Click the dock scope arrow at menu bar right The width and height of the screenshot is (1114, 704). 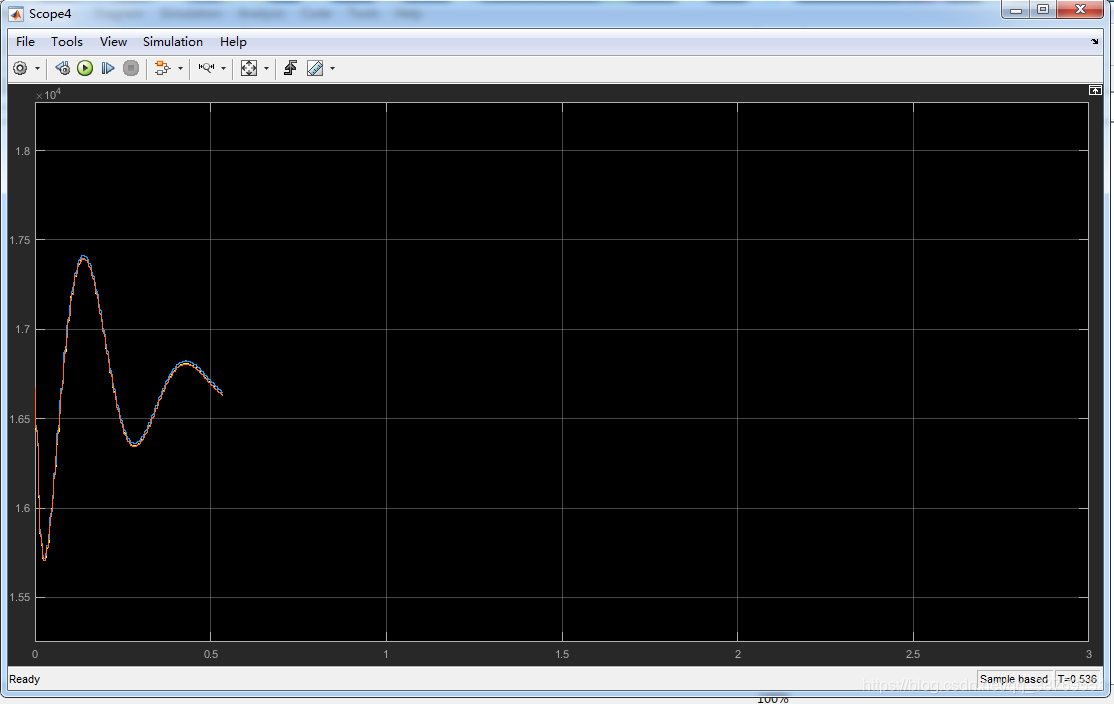click(1094, 42)
